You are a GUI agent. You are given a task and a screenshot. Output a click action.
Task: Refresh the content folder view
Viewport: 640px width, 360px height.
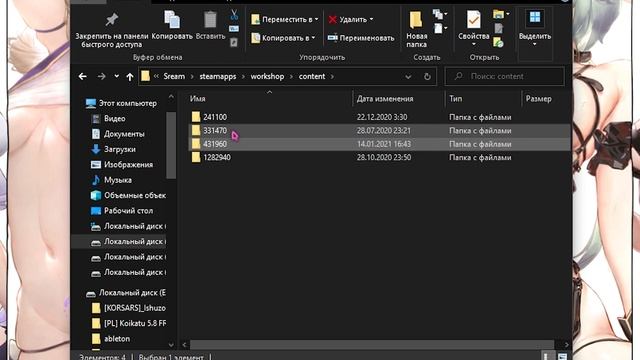(427, 76)
